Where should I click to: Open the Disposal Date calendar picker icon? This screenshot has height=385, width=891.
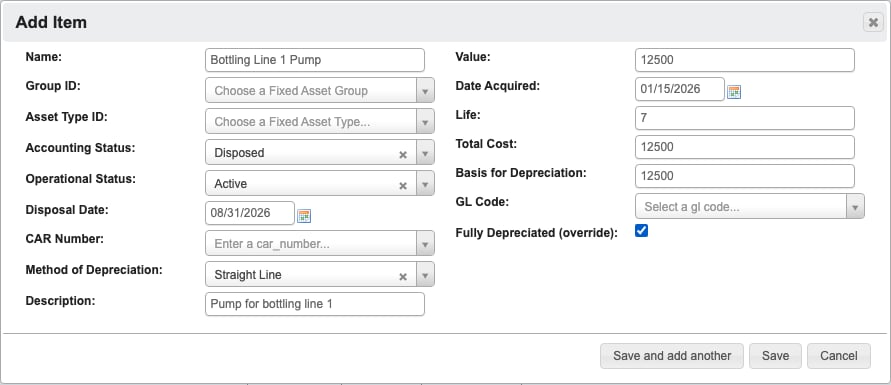pyautogui.click(x=304, y=216)
